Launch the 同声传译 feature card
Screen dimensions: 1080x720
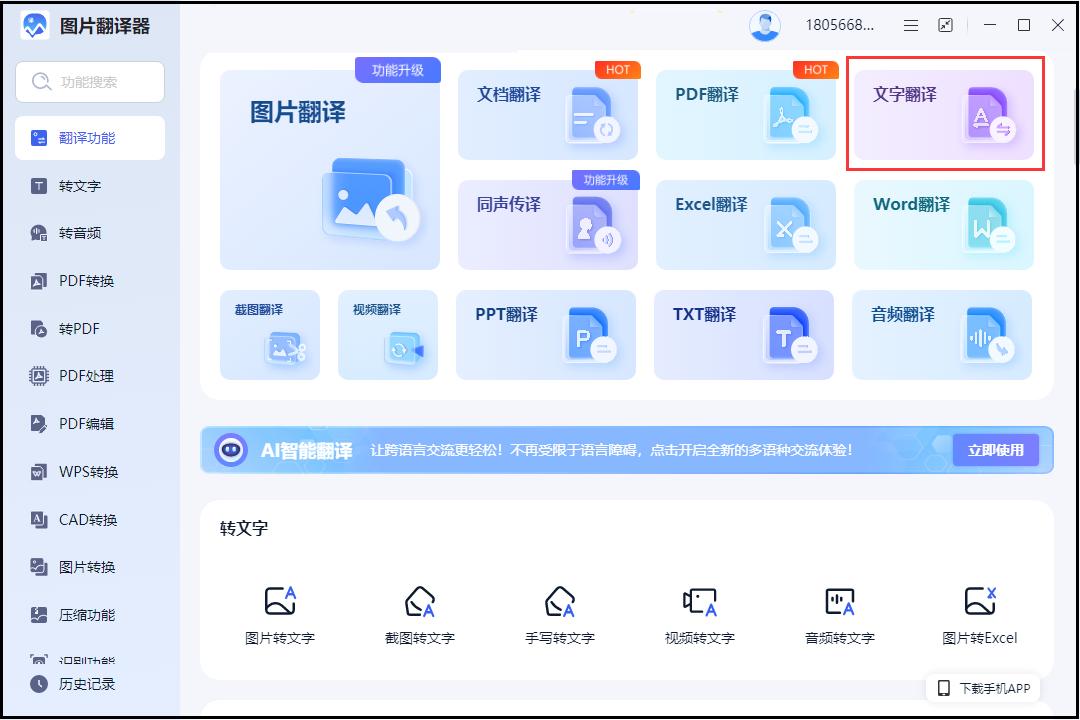(x=547, y=224)
